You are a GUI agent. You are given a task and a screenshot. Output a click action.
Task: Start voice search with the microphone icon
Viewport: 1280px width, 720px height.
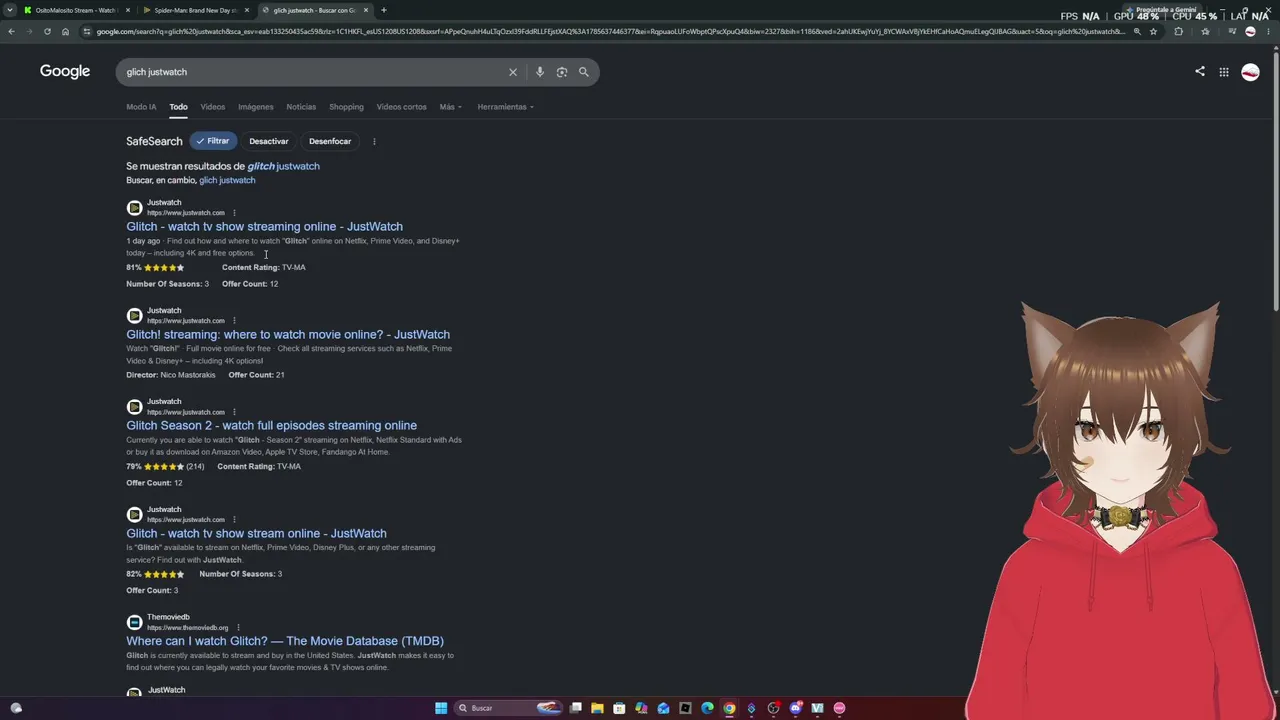click(540, 72)
